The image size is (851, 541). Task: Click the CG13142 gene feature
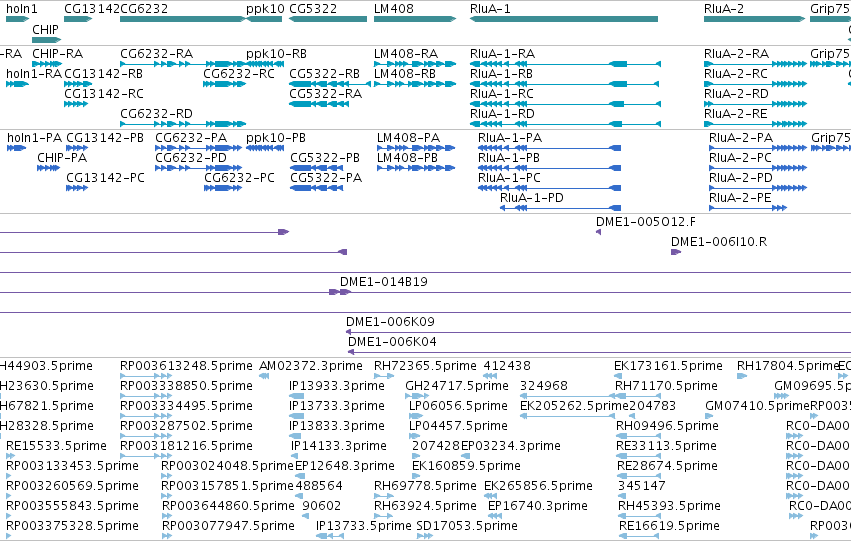point(78,19)
